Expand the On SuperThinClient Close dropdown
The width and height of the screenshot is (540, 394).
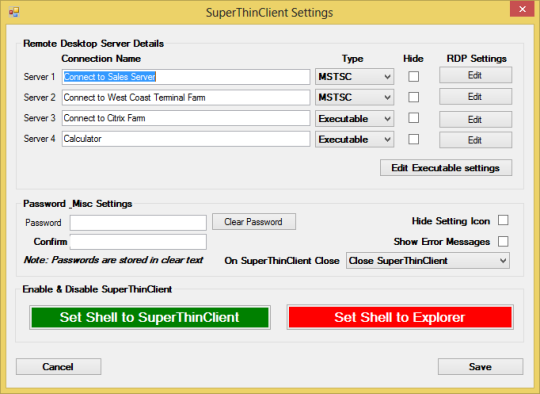click(428, 261)
